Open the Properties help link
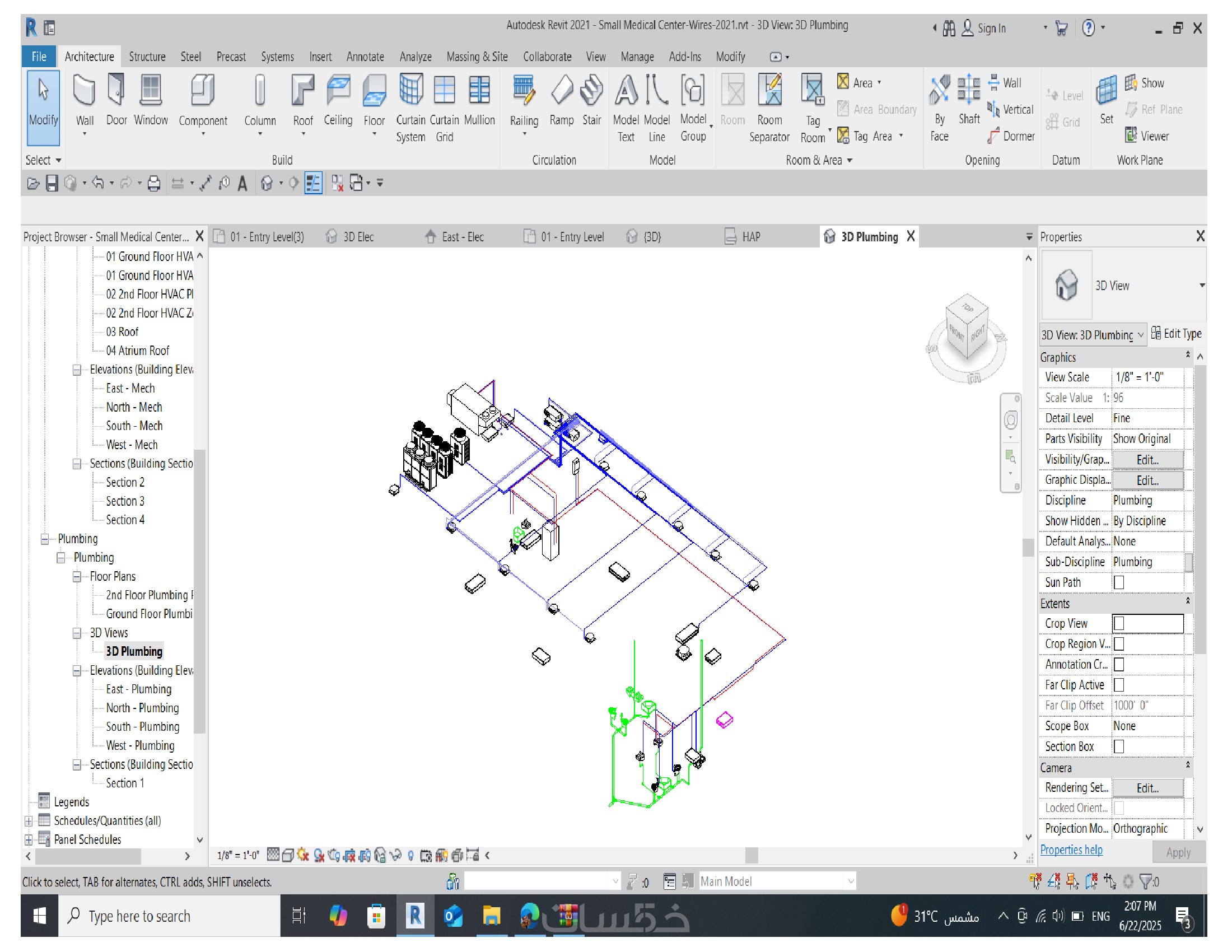 [1071, 850]
